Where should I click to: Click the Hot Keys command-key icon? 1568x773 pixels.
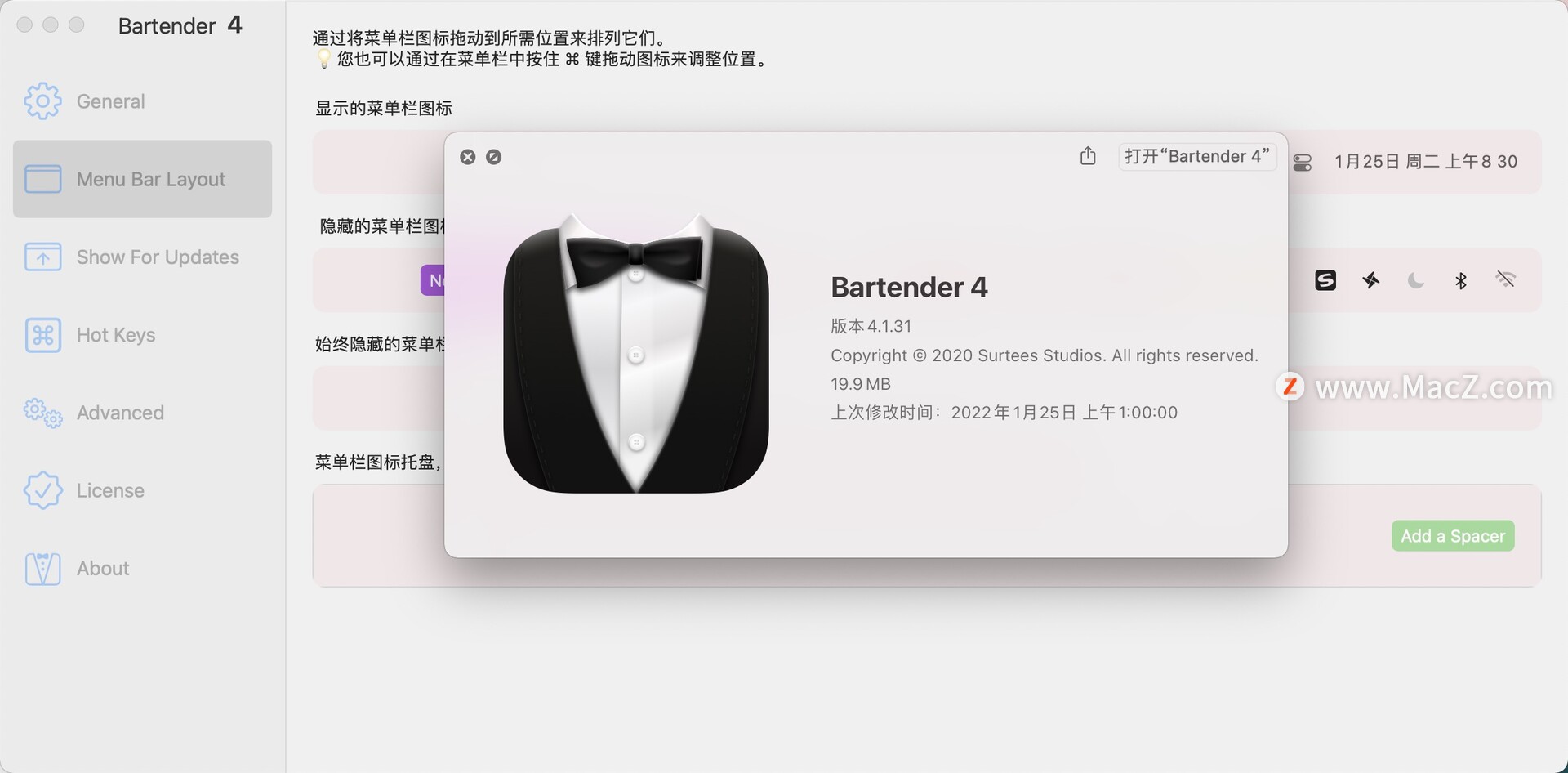[x=42, y=335]
